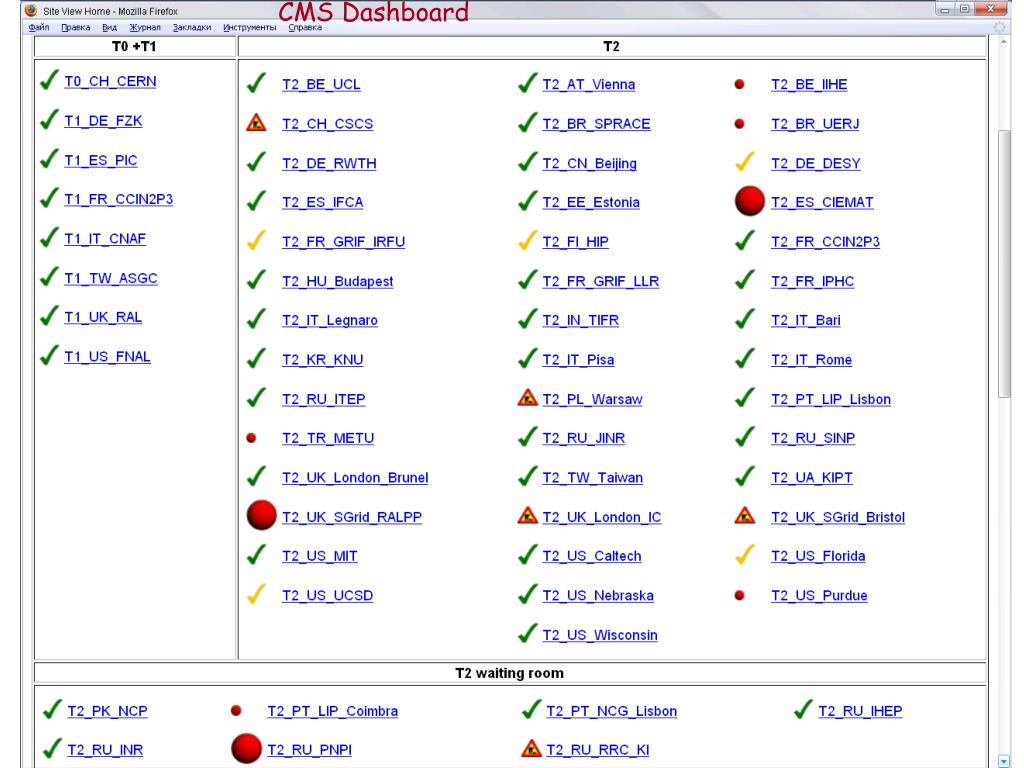This screenshot has height=768, width=1024.
Task: Click the green check beside T2_FR_CCIN2P3
Action: click(x=745, y=240)
